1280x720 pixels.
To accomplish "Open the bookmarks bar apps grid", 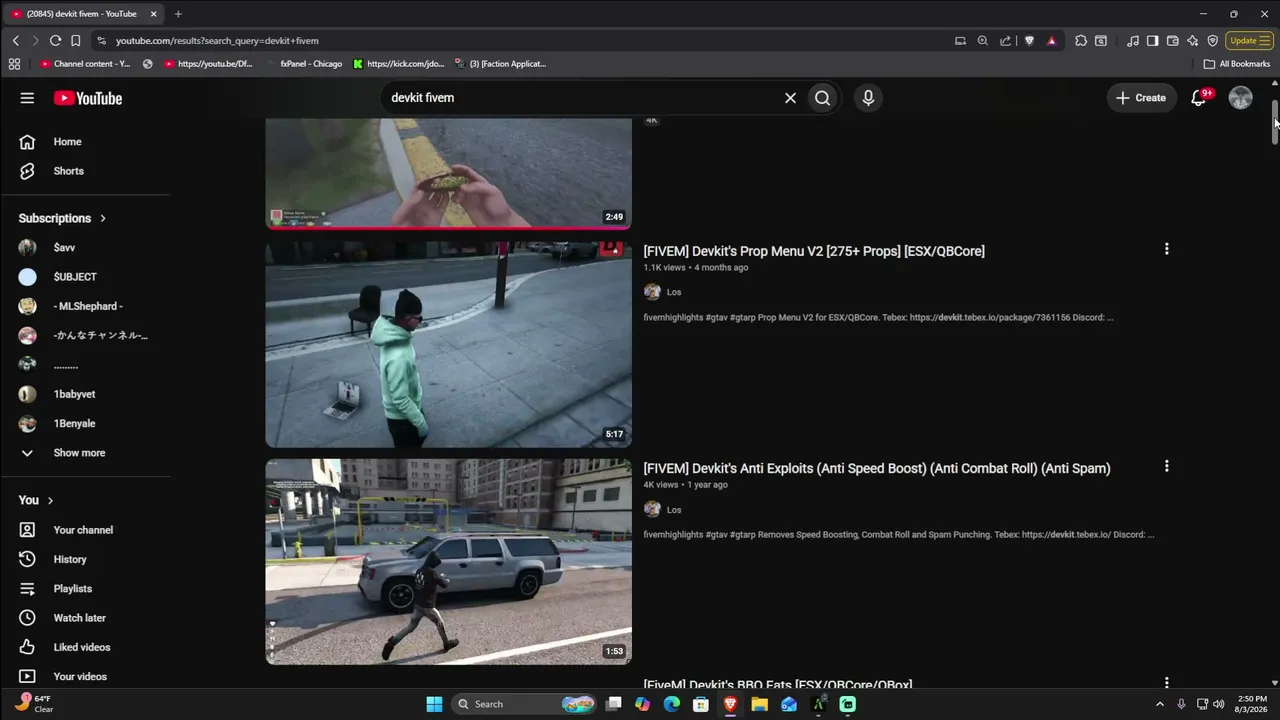I will click(14, 64).
